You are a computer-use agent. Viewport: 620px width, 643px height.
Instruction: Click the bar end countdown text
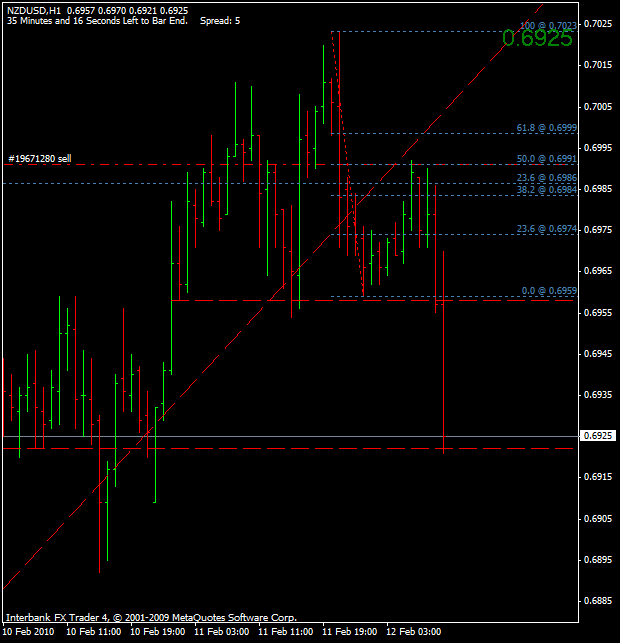[x=97, y=21]
